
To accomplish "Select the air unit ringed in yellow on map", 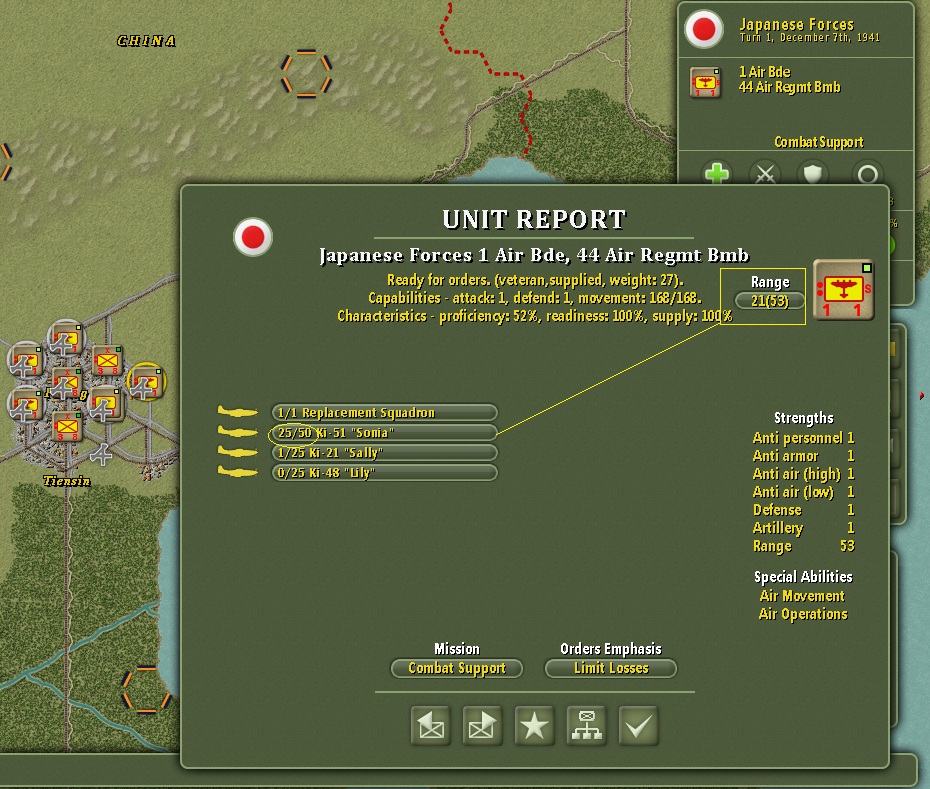I will pyautogui.click(x=146, y=382).
